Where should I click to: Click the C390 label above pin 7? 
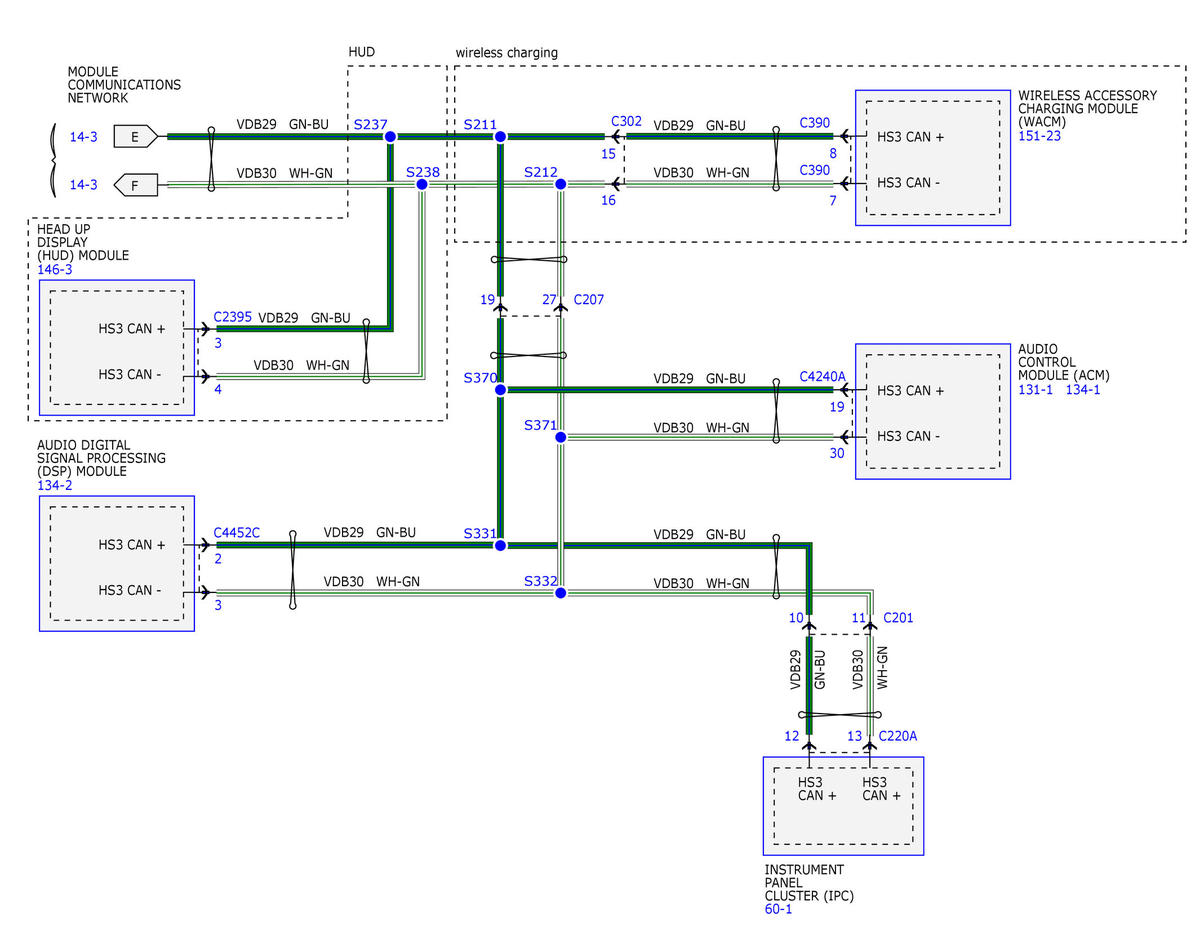click(815, 170)
